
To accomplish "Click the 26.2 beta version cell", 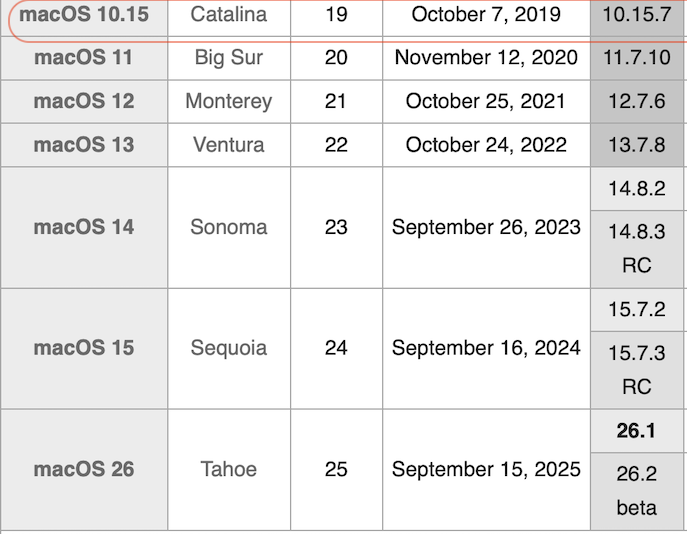I will pos(637,492).
